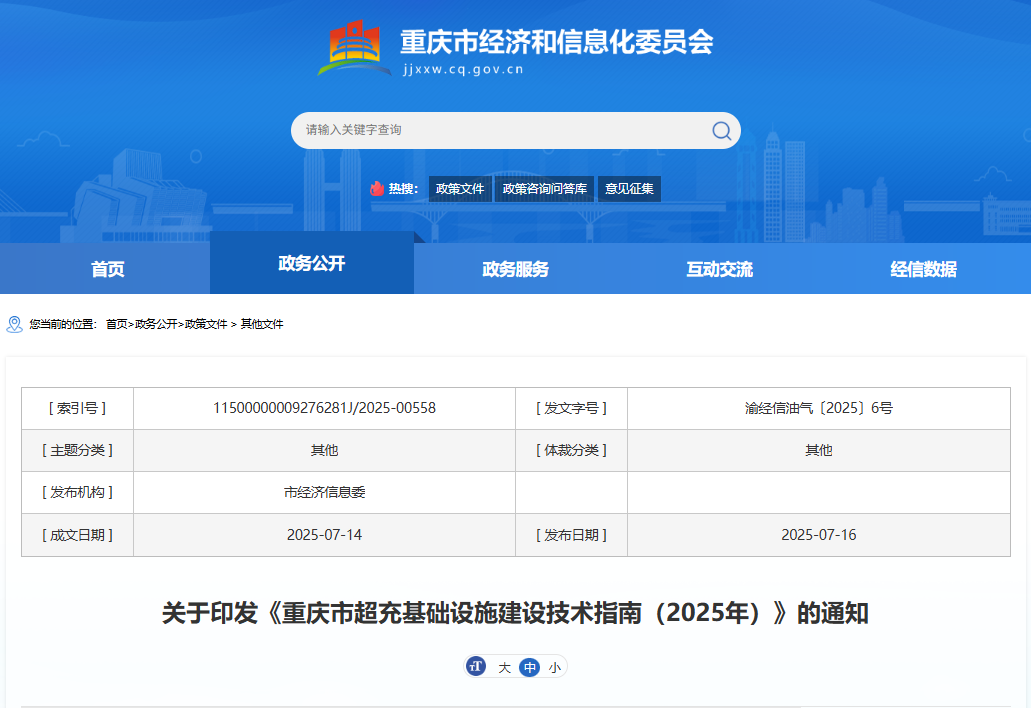Click the site title 重庆市经济和信息化委员会
This screenshot has height=708, width=1031.
[x=556, y=42]
